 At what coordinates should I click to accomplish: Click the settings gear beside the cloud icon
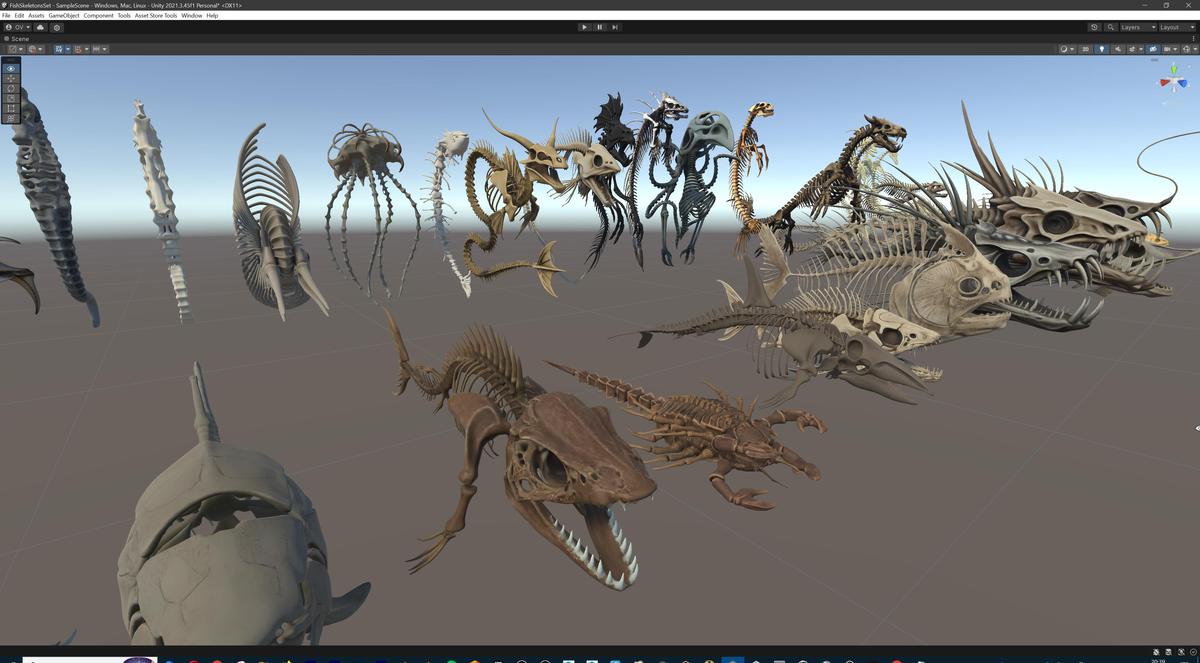tap(57, 27)
